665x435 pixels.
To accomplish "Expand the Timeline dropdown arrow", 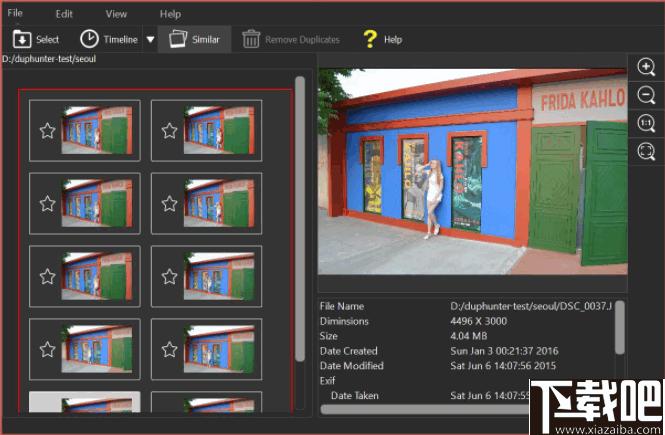I will 150,39.
